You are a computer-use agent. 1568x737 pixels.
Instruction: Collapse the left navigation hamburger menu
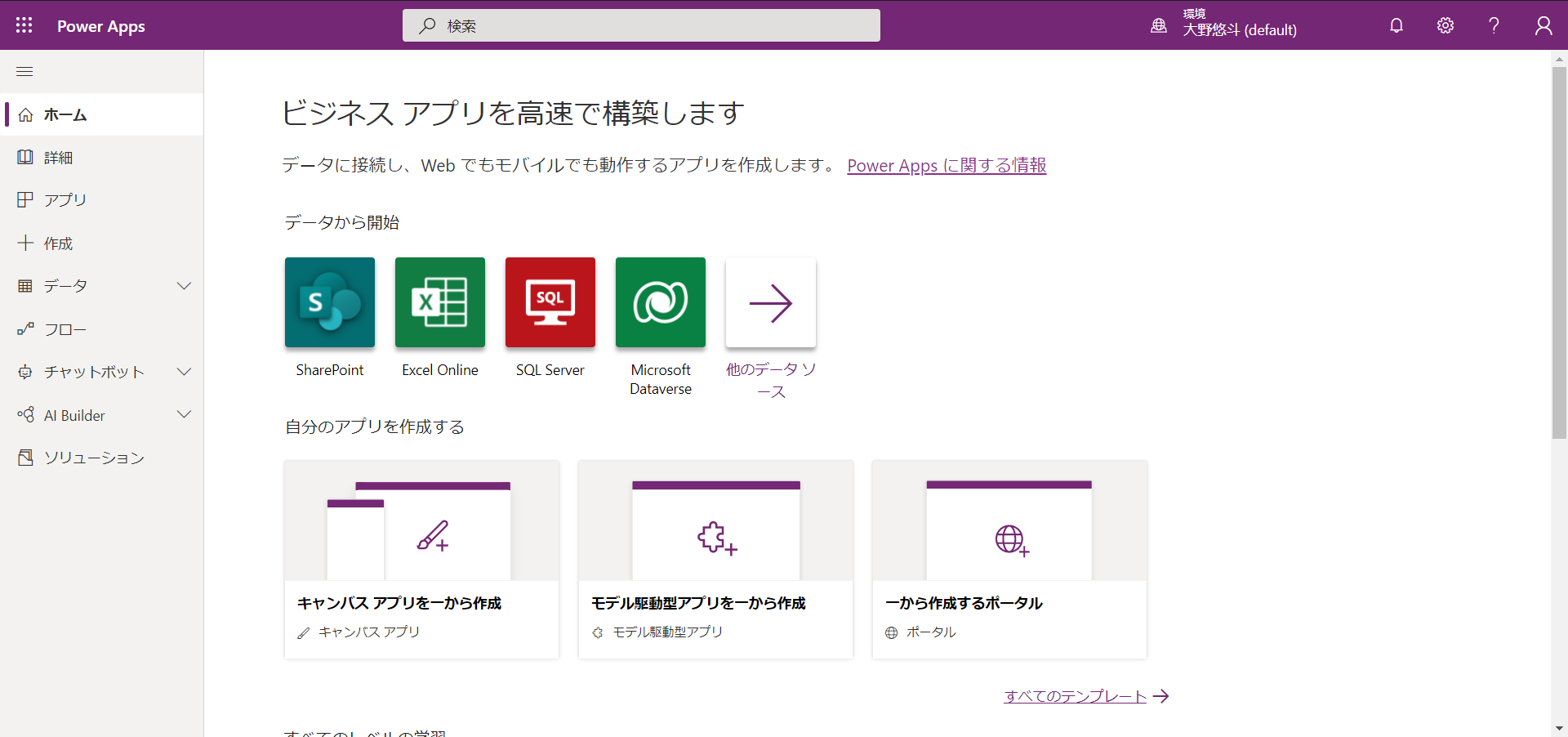24,72
